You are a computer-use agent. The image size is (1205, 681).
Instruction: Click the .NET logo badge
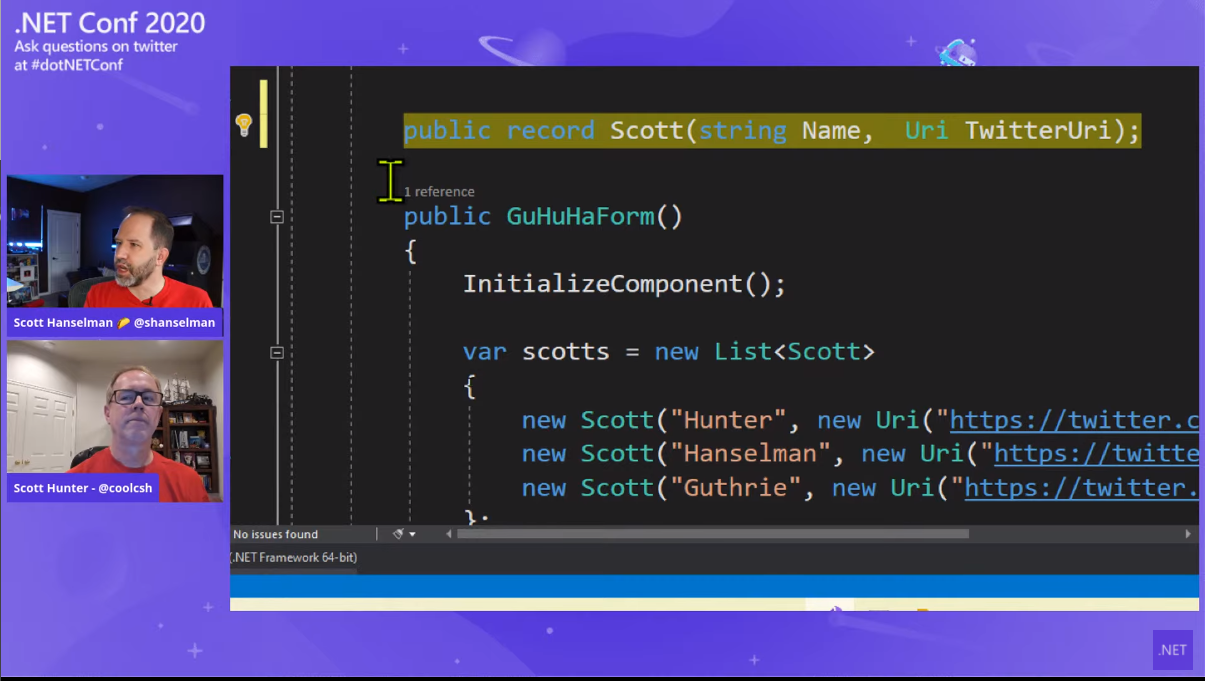[1172, 650]
